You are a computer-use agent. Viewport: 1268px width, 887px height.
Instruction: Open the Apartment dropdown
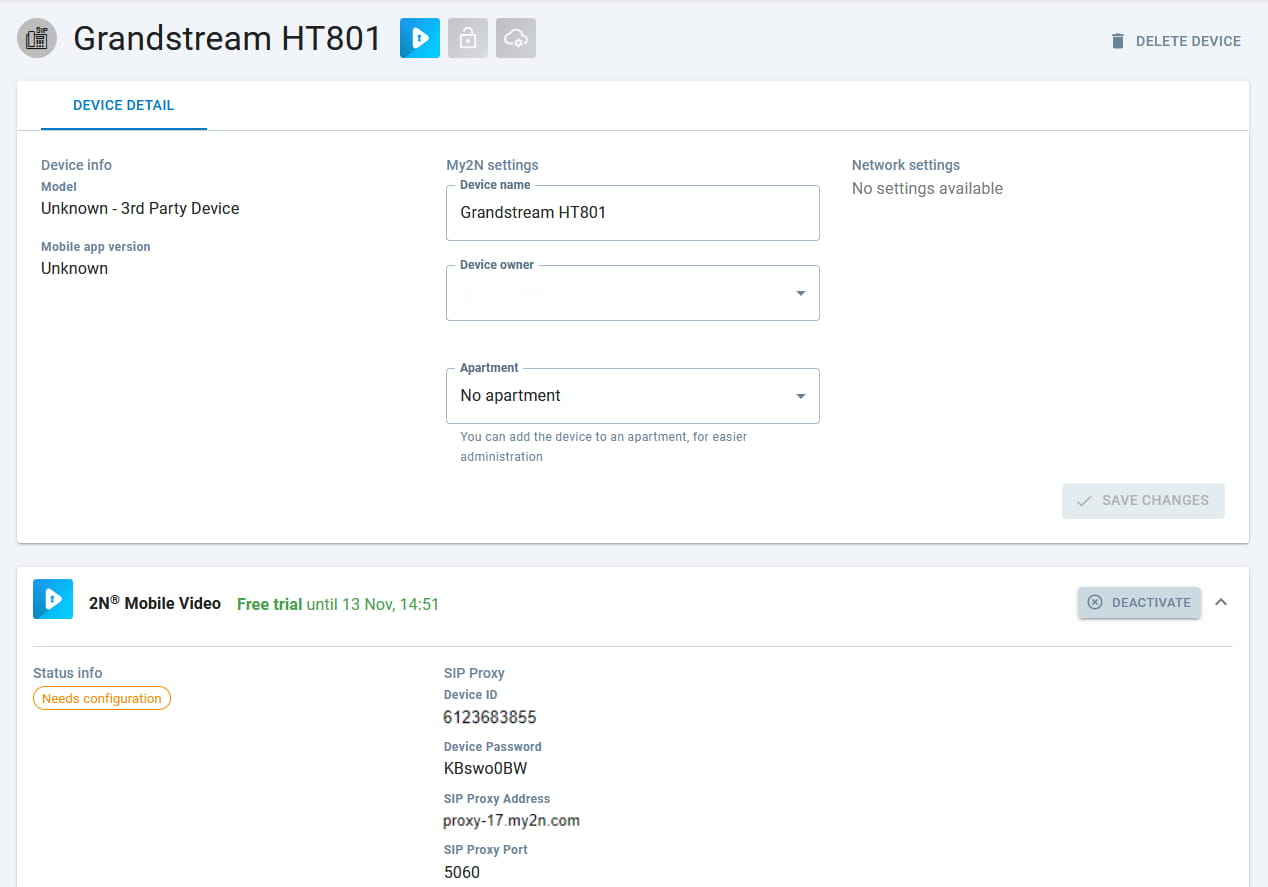[633, 396]
